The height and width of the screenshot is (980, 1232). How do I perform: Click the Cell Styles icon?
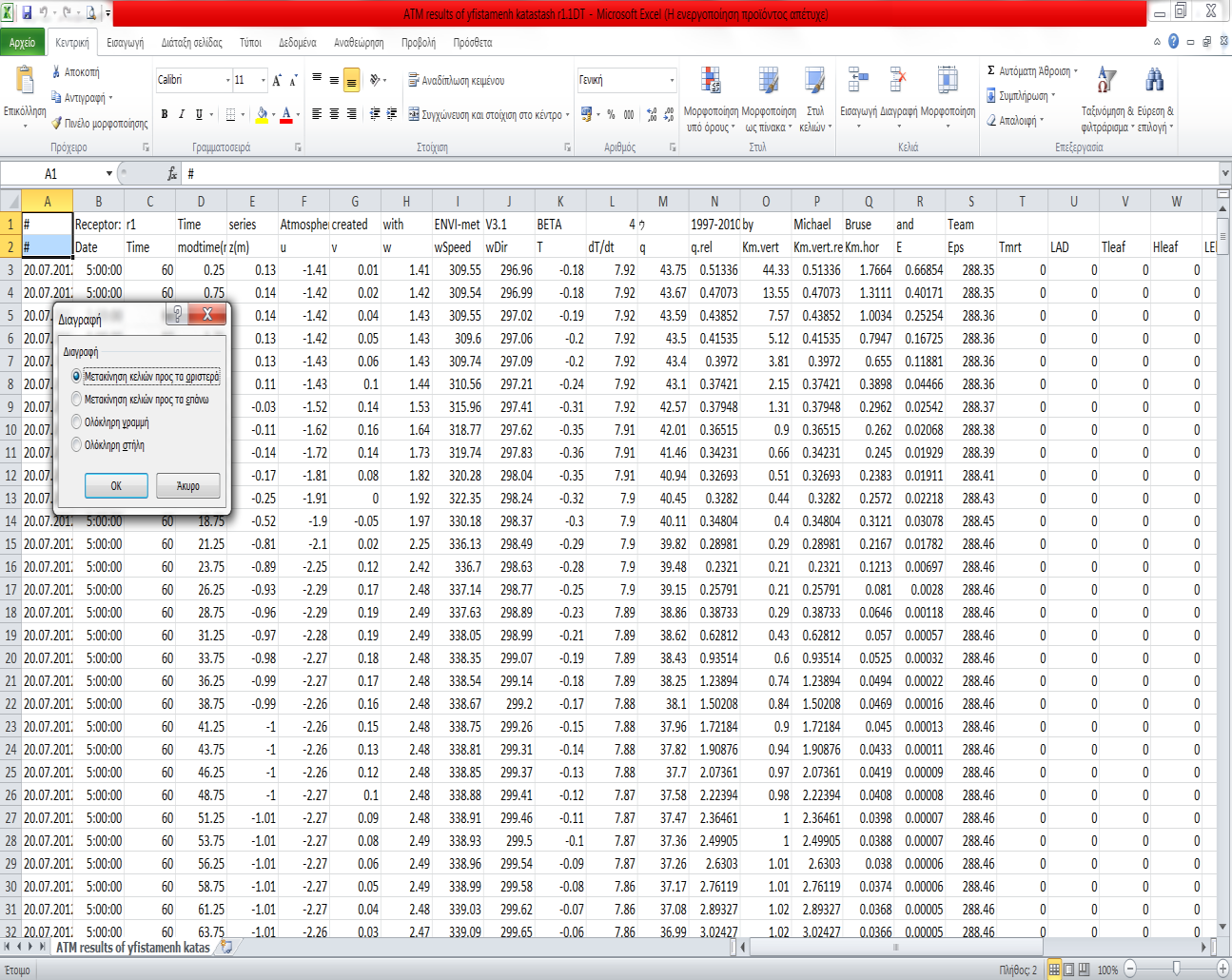[x=814, y=82]
